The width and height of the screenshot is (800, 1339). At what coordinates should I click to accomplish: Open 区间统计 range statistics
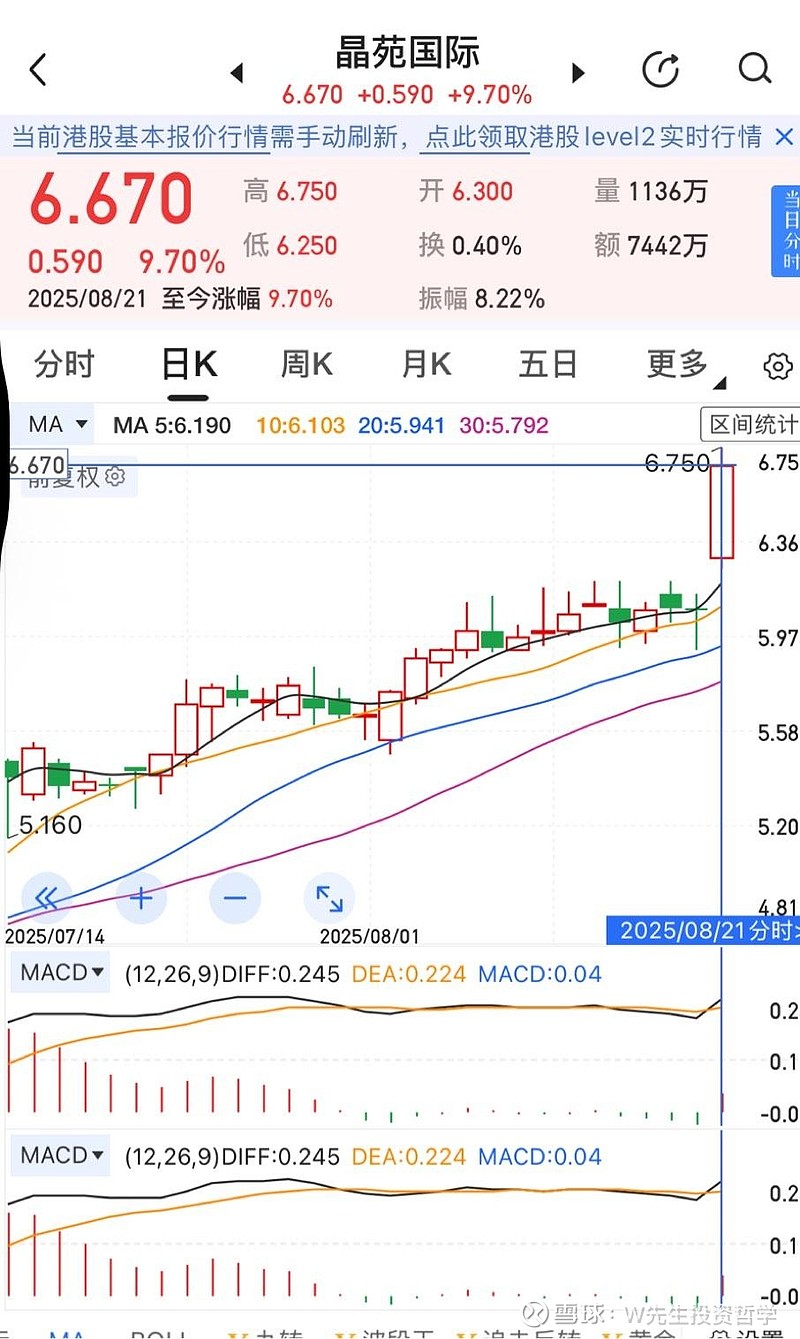751,424
